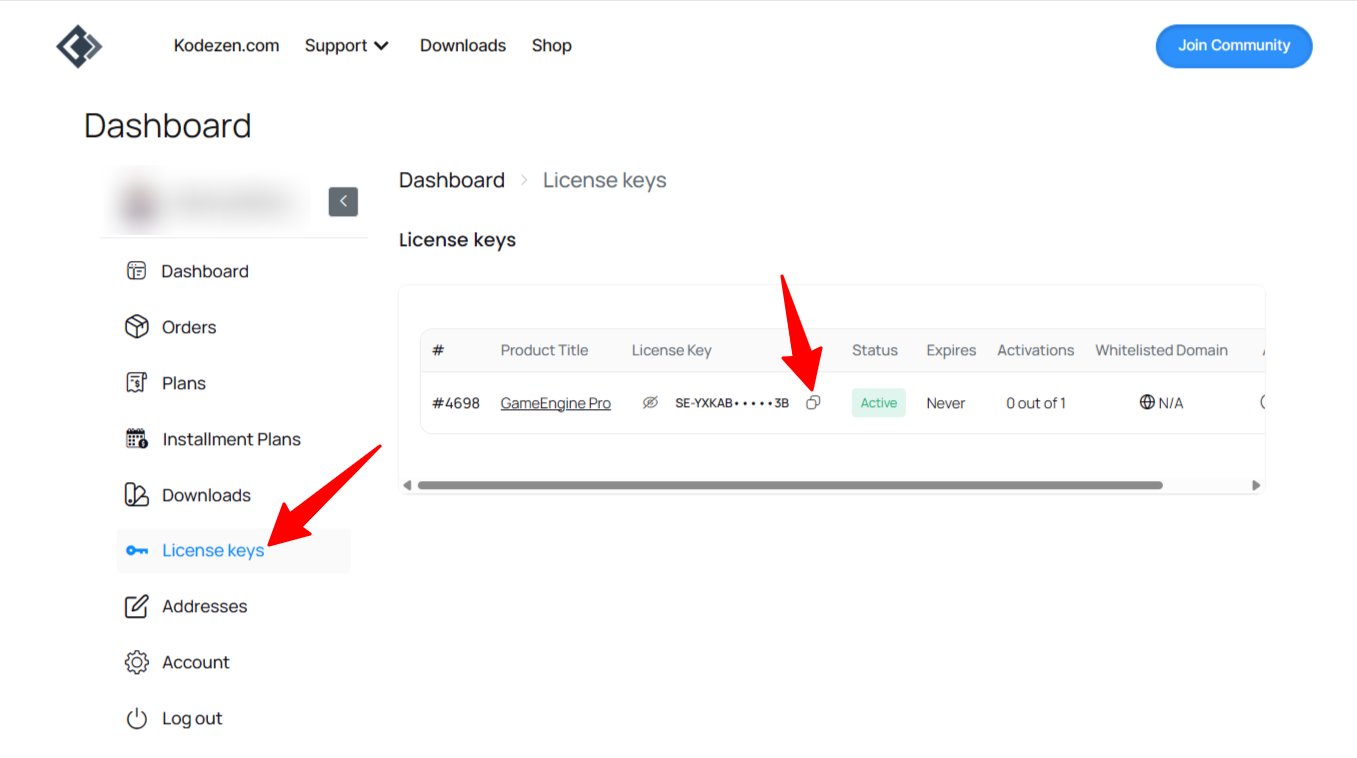Click the Account sidebar label
Image resolution: width=1357 pixels, height=758 pixels.
click(x=196, y=662)
